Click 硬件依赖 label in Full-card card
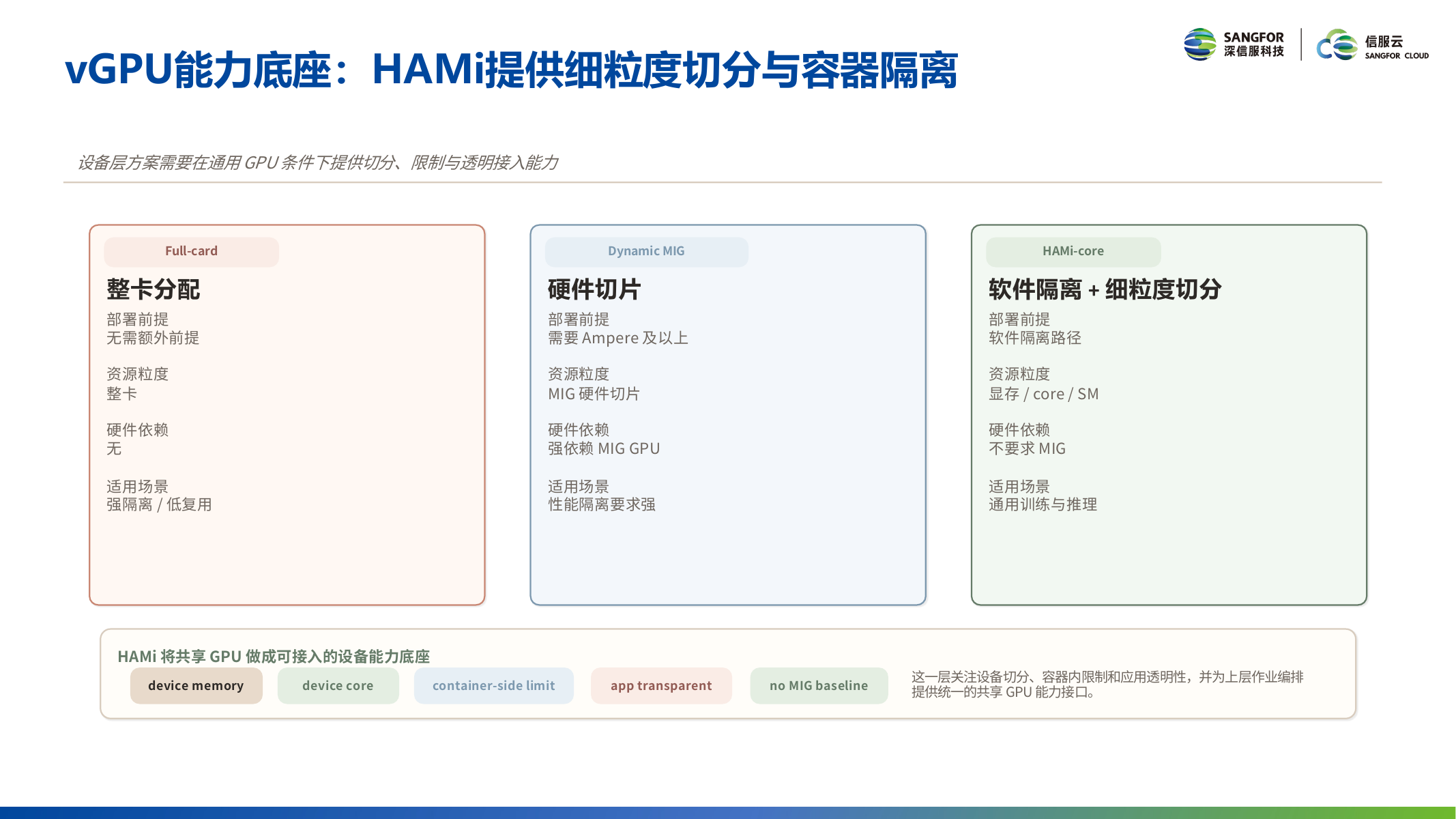This screenshot has height=819, width=1456. 137,430
